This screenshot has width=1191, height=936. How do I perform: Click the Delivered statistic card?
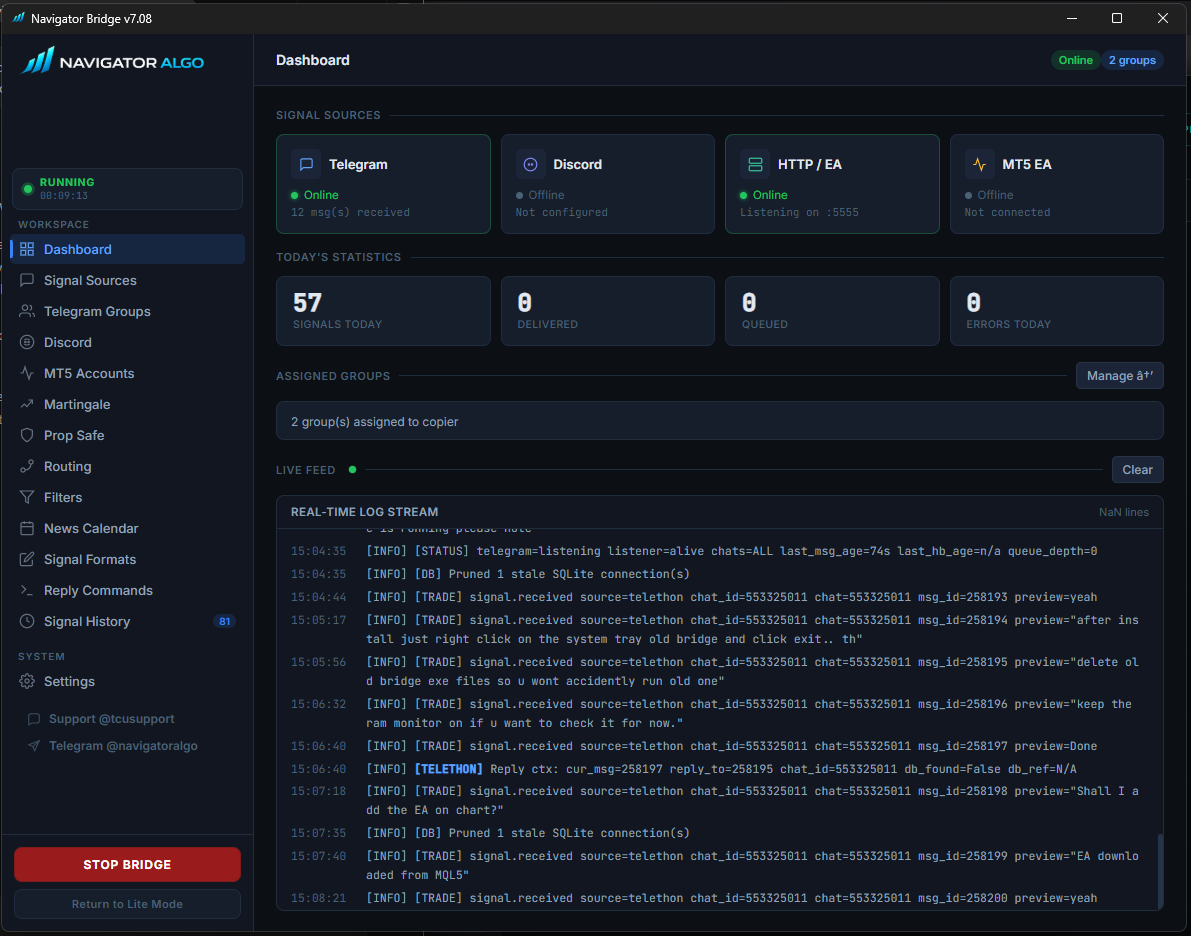click(608, 311)
